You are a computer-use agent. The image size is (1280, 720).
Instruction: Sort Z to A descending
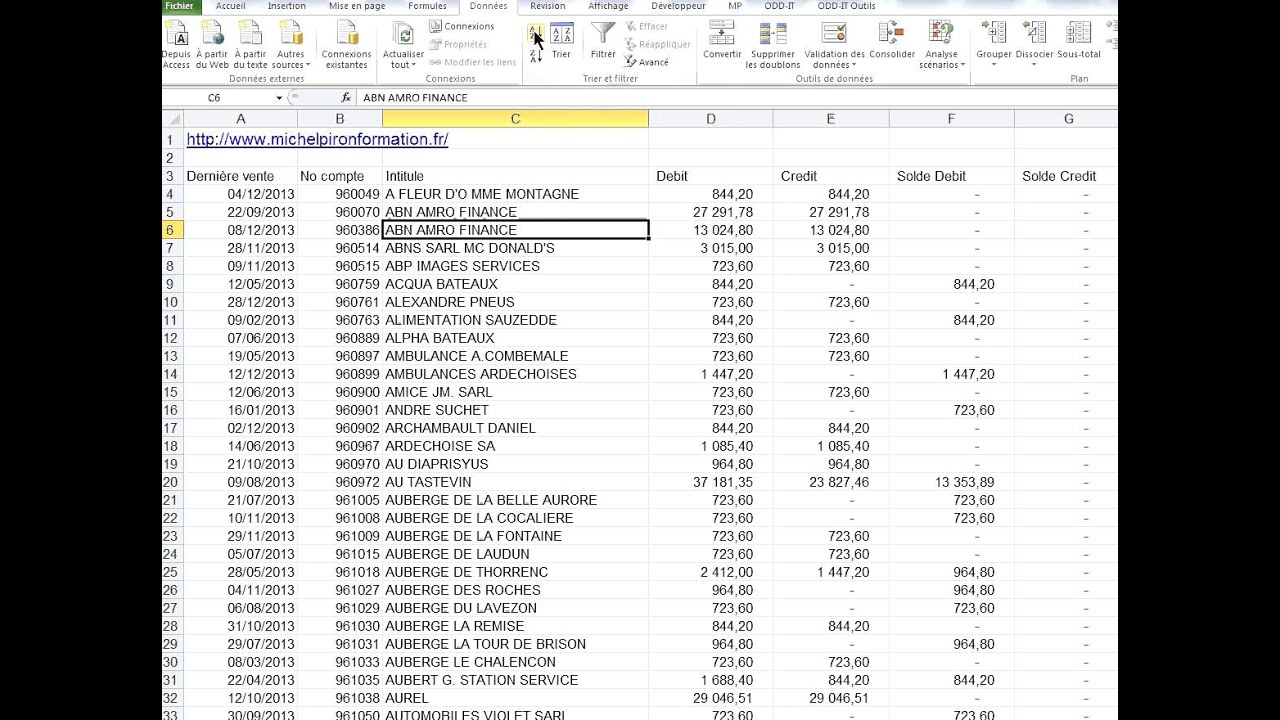(x=535, y=56)
